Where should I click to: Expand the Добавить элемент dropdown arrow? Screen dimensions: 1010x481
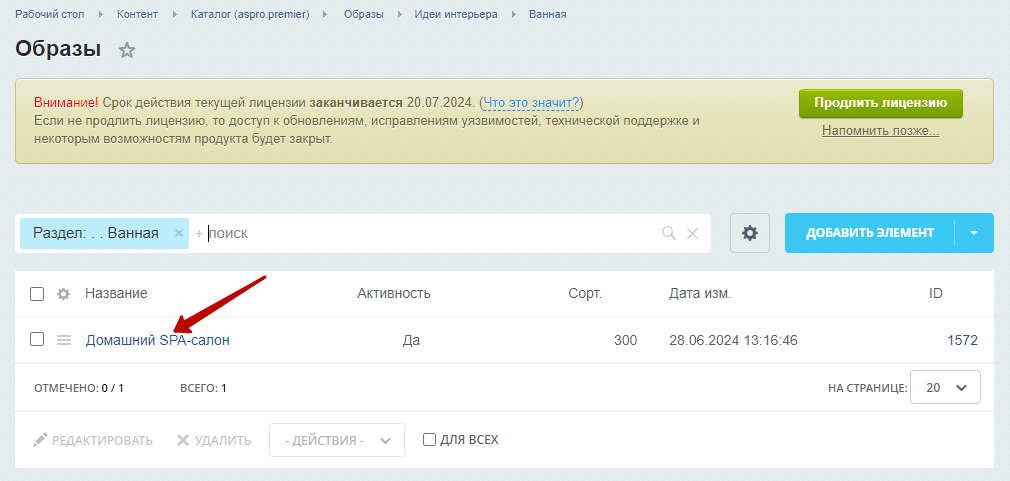point(974,233)
